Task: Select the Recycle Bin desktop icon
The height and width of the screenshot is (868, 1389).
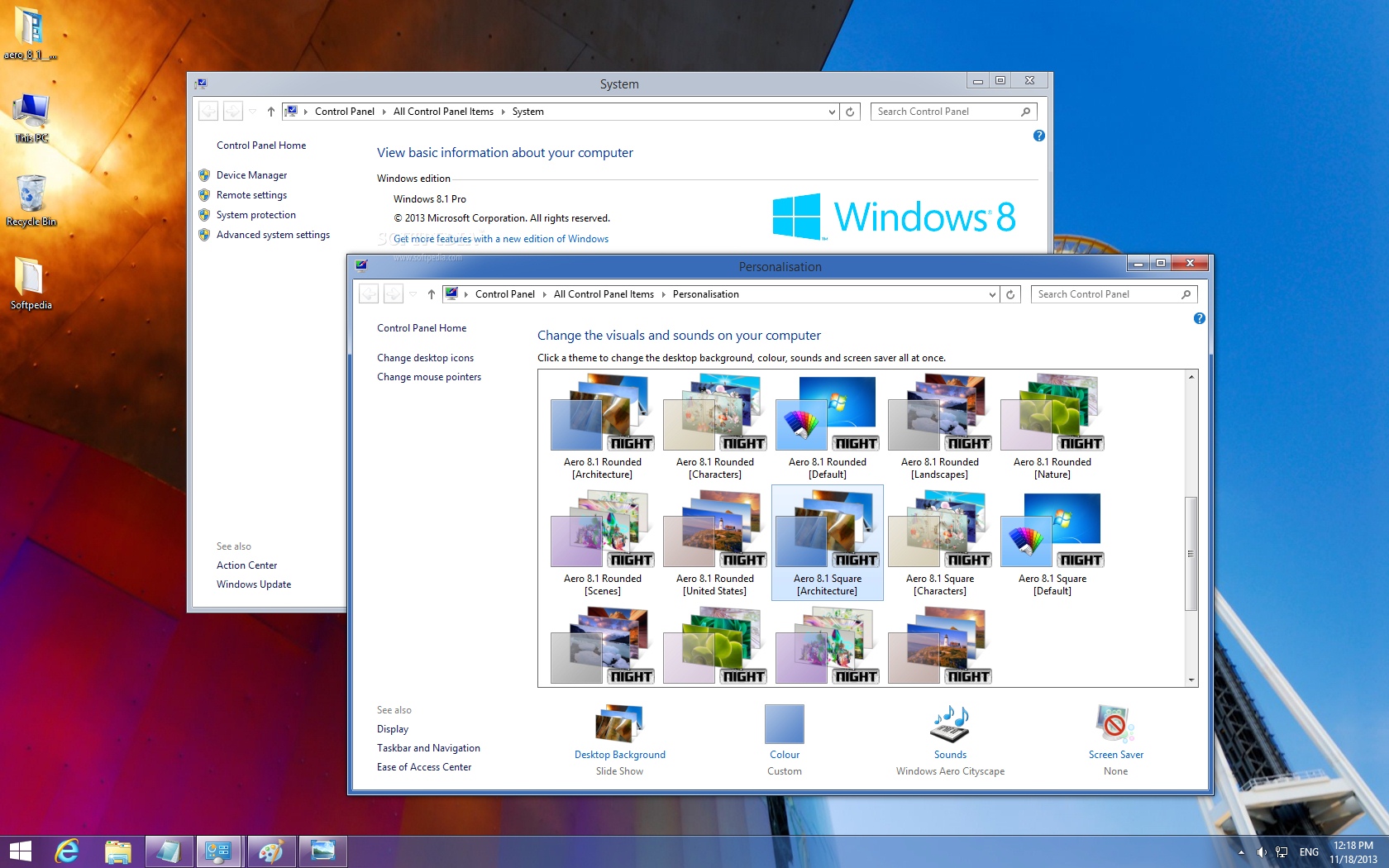Action: tap(31, 200)
